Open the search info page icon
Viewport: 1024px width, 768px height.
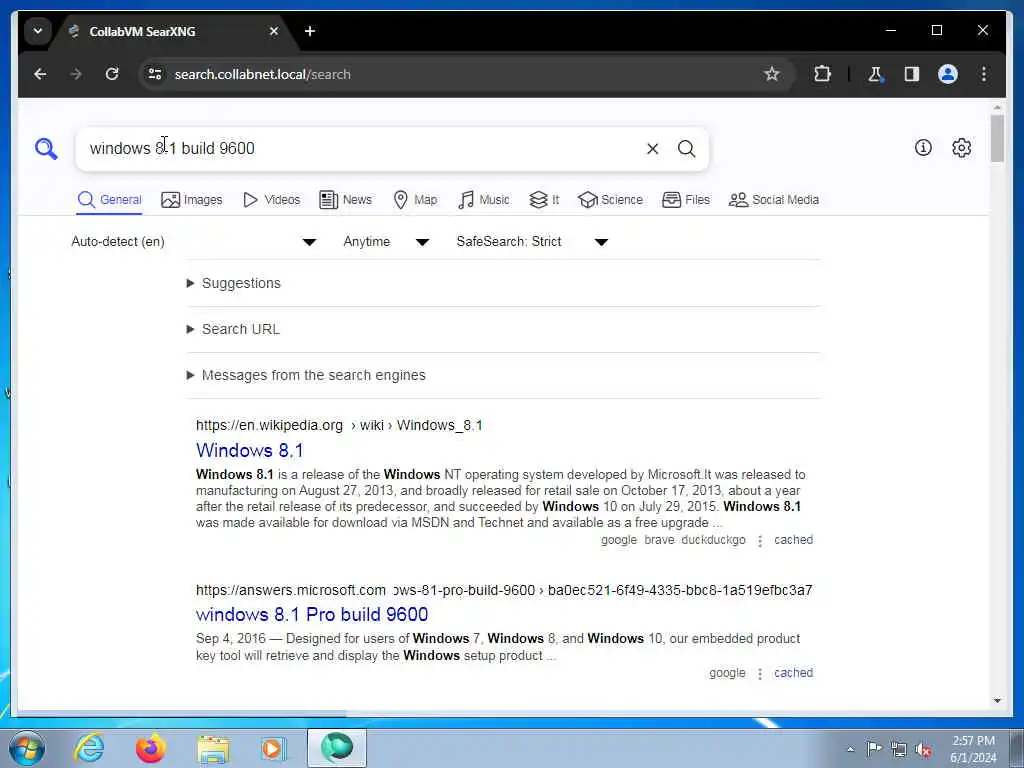(923, 148)
